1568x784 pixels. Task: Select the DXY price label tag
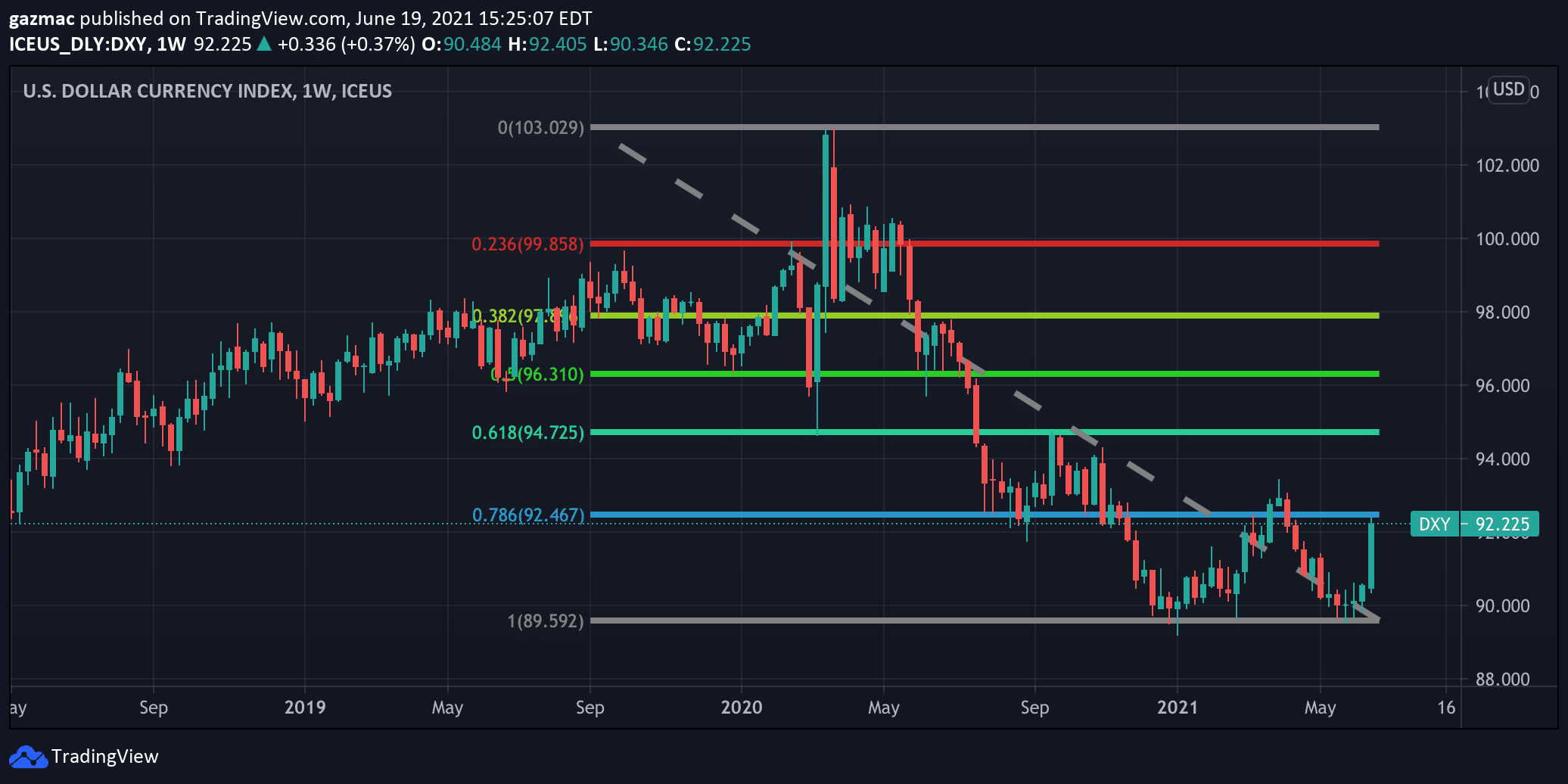(x=1434, y=524)
